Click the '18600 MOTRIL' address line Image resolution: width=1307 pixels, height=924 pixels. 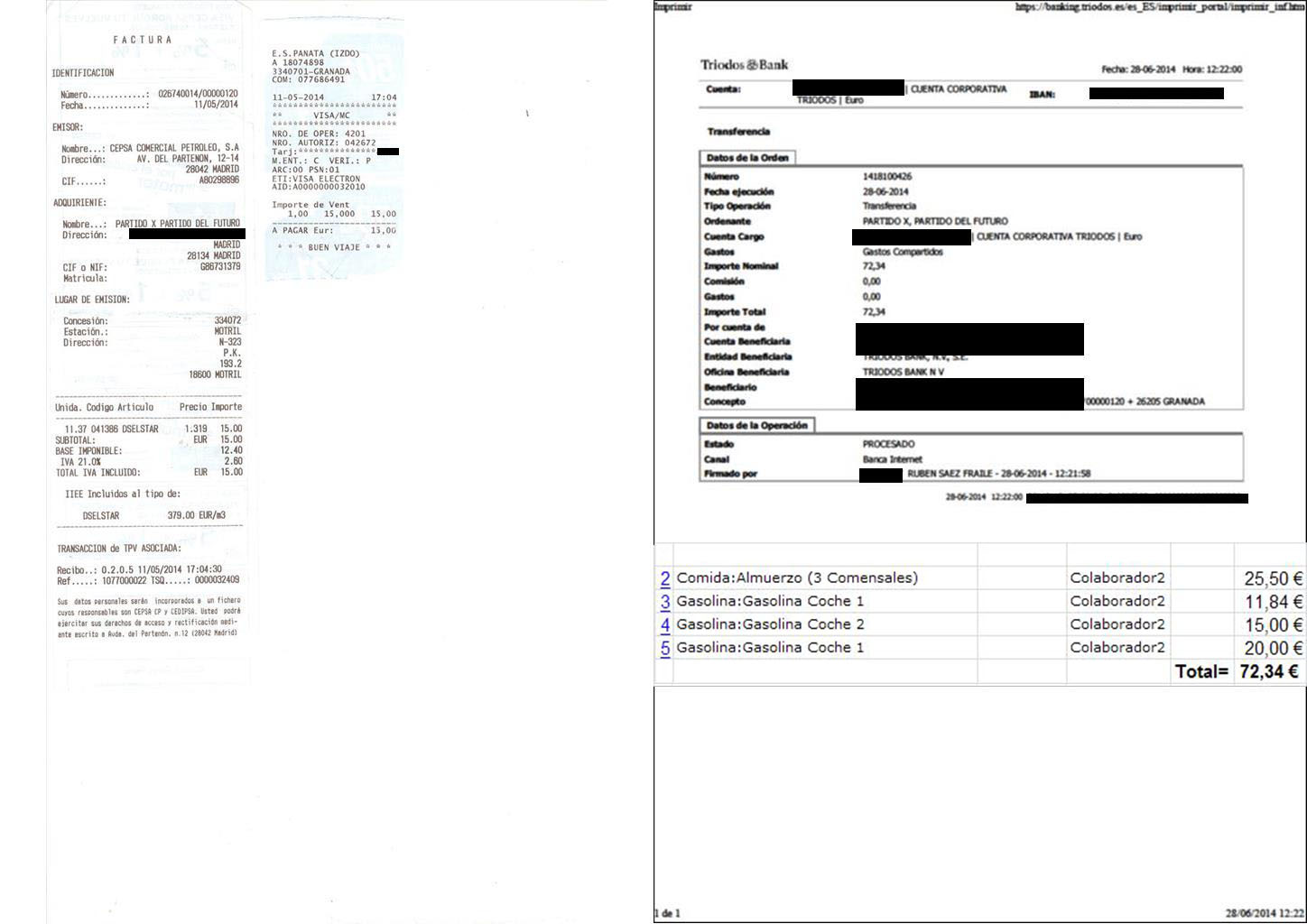tap(215, 374)
